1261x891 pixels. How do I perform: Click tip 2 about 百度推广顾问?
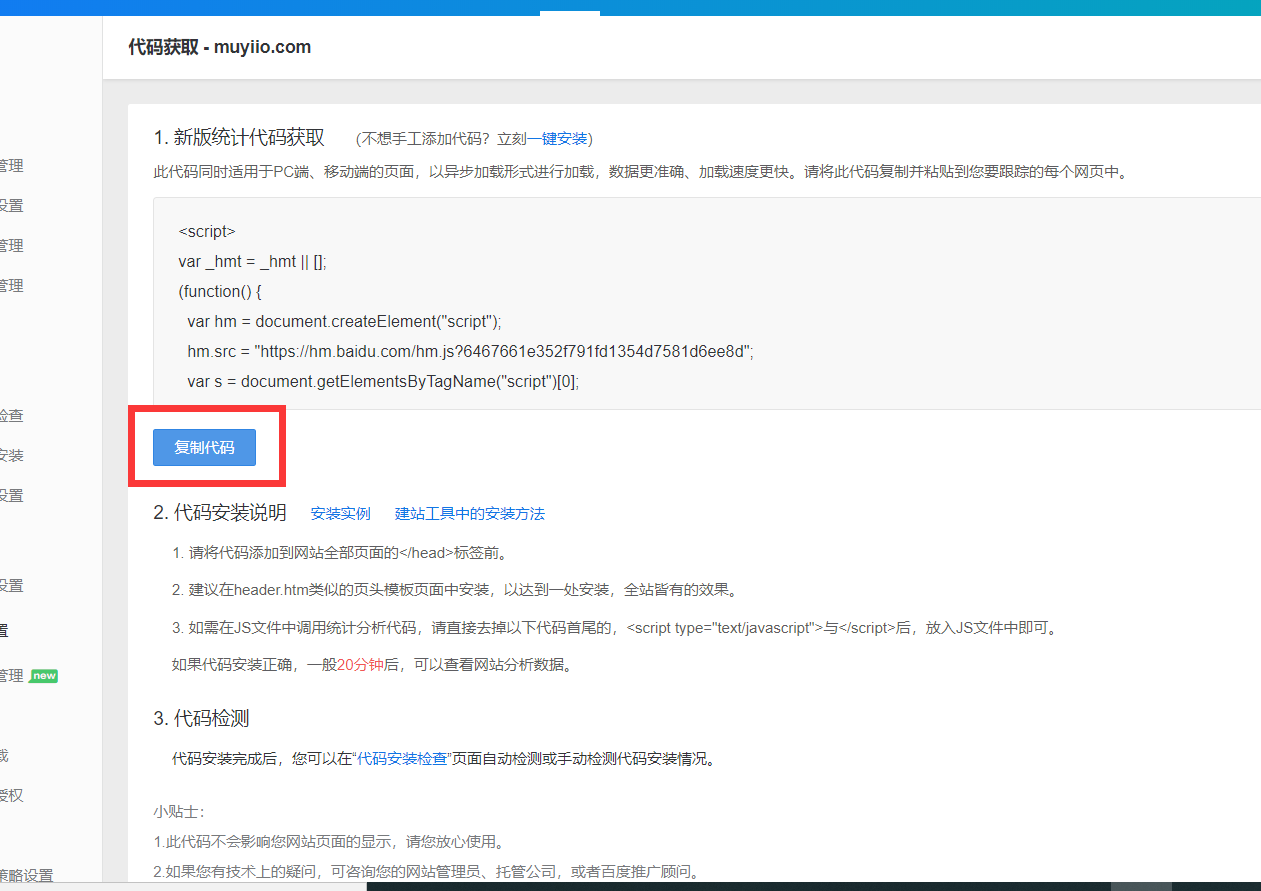click(426, 872)
